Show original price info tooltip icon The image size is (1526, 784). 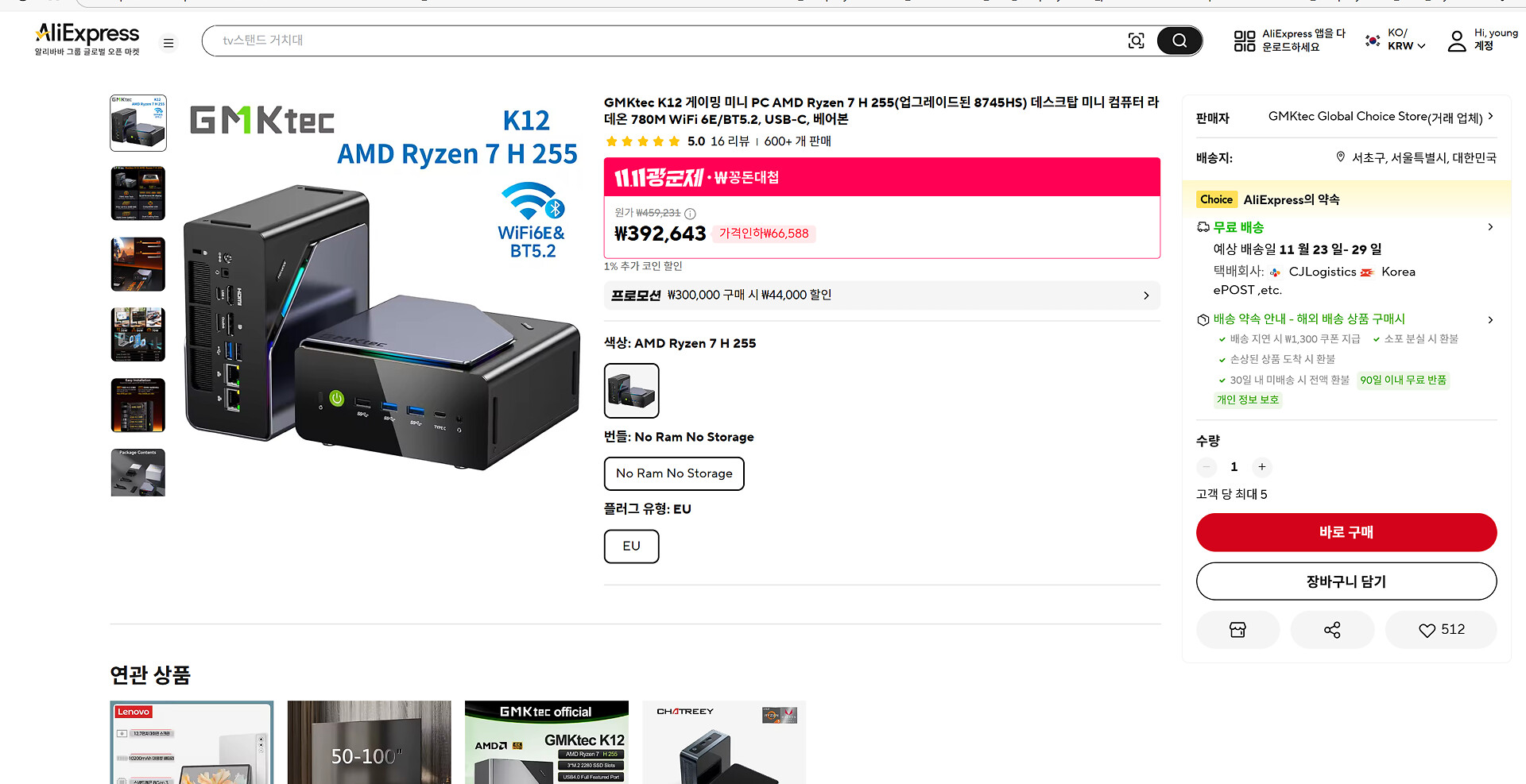690,214
